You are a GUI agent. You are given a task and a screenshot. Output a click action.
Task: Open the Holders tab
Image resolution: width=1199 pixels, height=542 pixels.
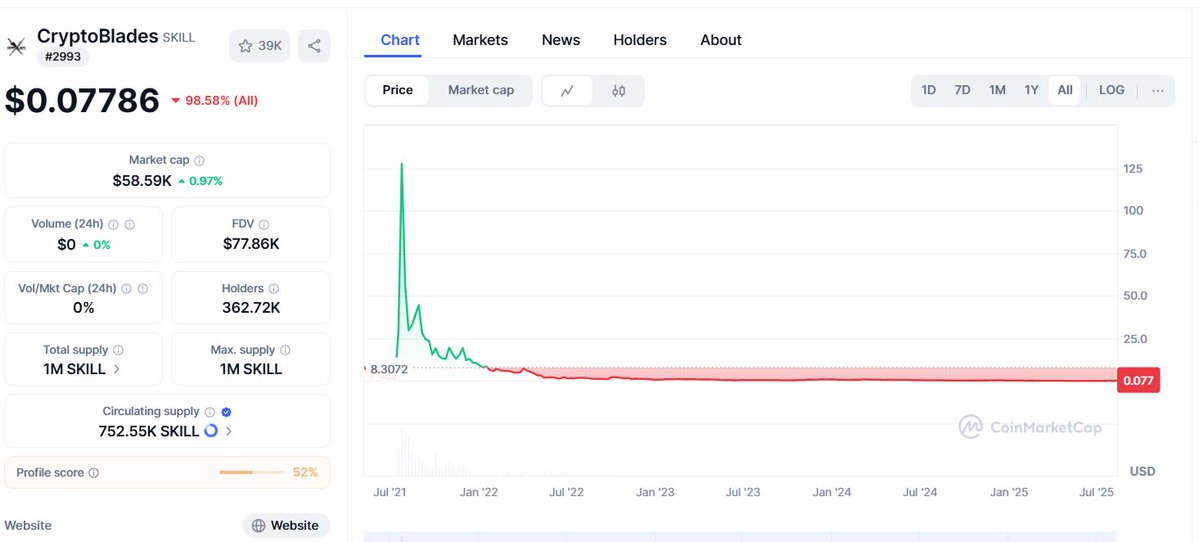[x=640, y=40]
